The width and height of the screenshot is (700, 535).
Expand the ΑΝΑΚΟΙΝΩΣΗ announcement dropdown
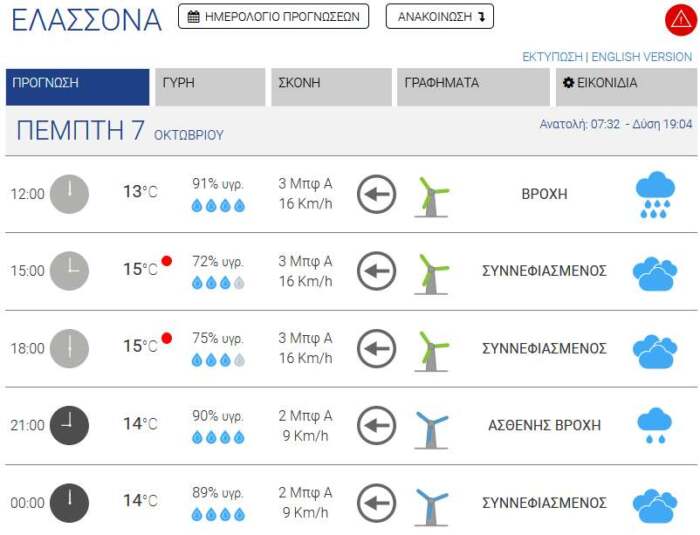(440, 17)
